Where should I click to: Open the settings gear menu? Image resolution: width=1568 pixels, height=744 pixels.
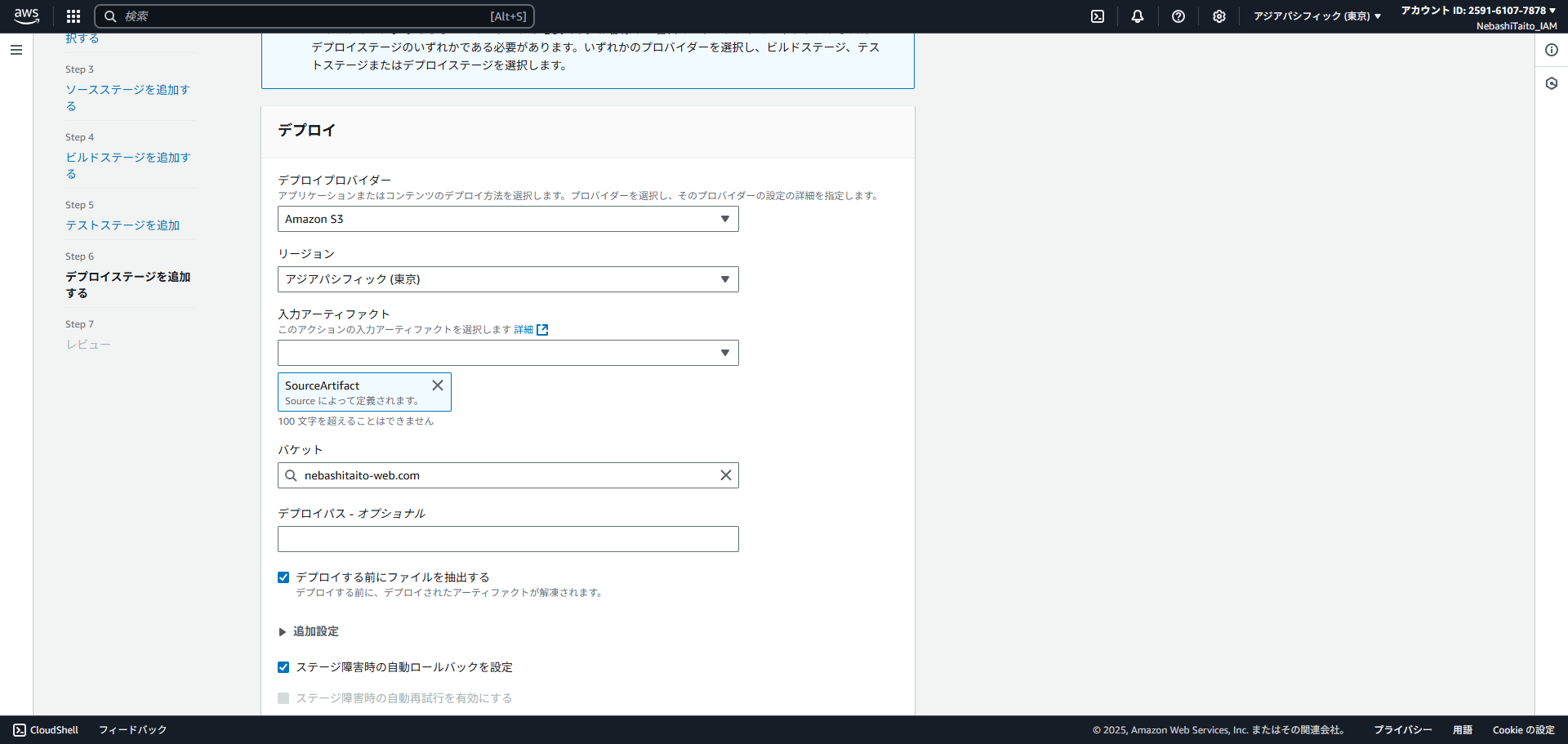1219,16
